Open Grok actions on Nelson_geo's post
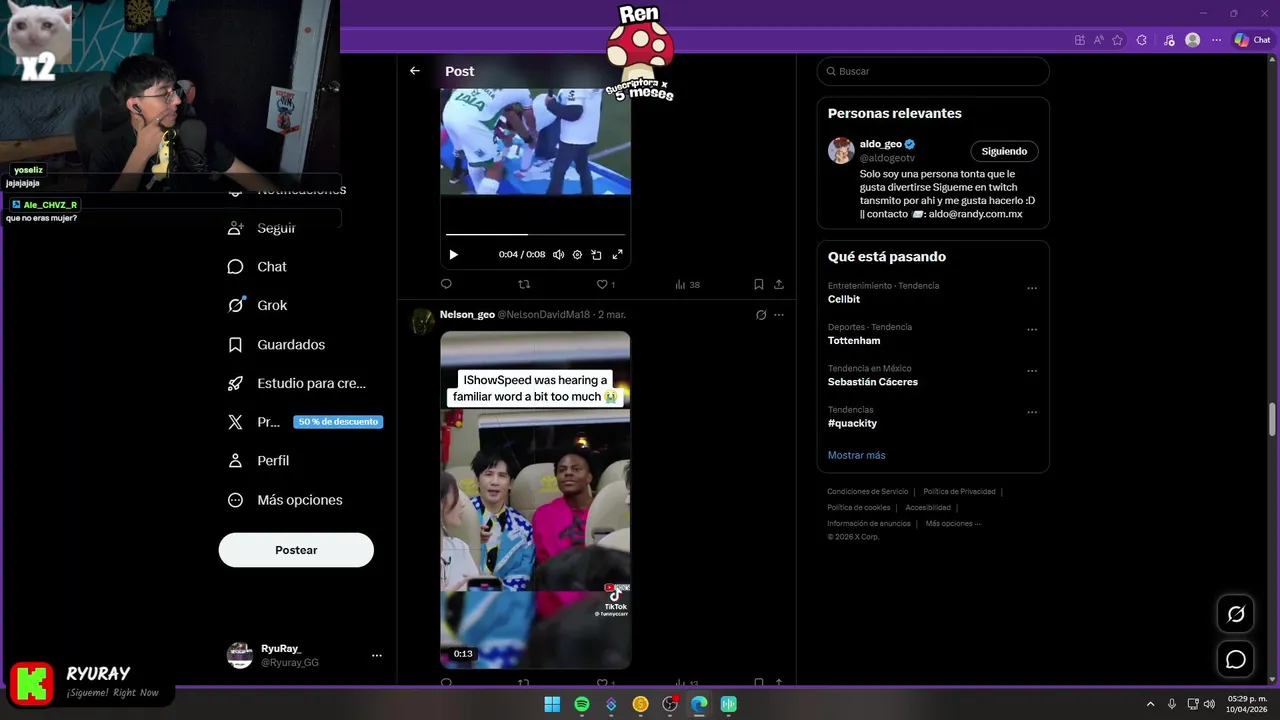This screenshot has height=720, width=1280. click(761, 315)
